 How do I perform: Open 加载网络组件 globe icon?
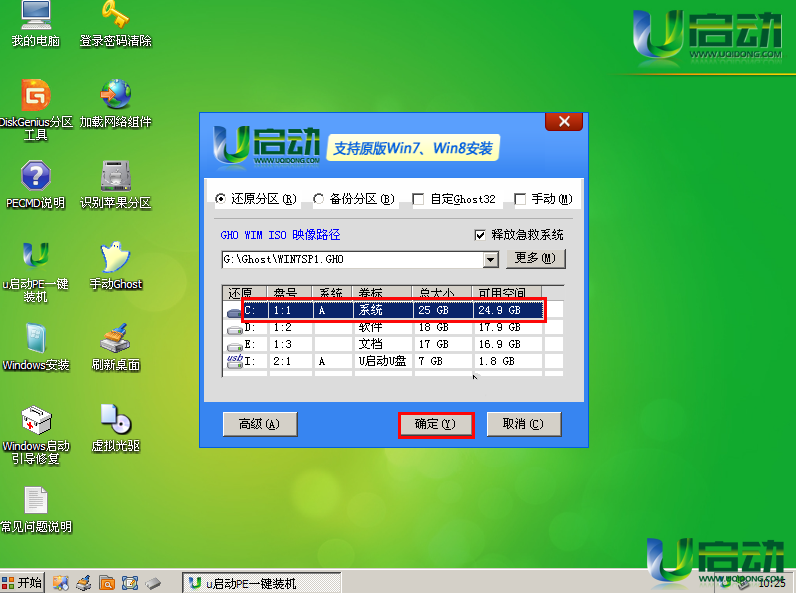point(115,96)
